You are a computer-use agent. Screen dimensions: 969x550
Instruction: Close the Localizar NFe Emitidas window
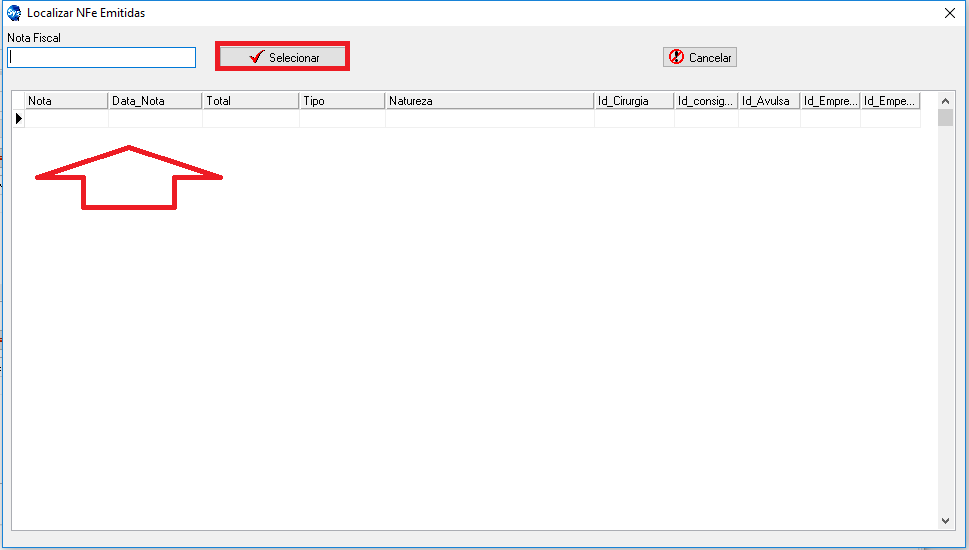point(950,13)
